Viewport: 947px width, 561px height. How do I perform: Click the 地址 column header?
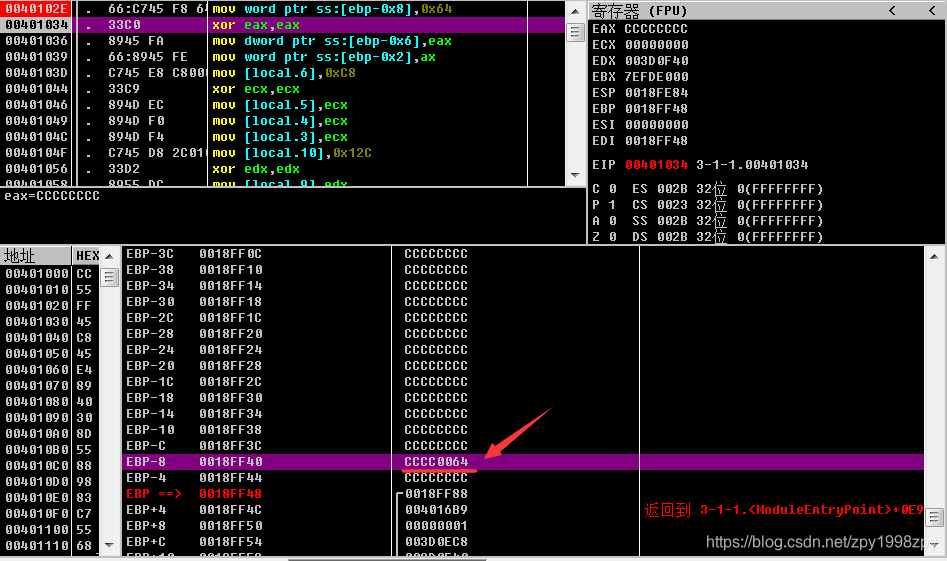point(35,255)
